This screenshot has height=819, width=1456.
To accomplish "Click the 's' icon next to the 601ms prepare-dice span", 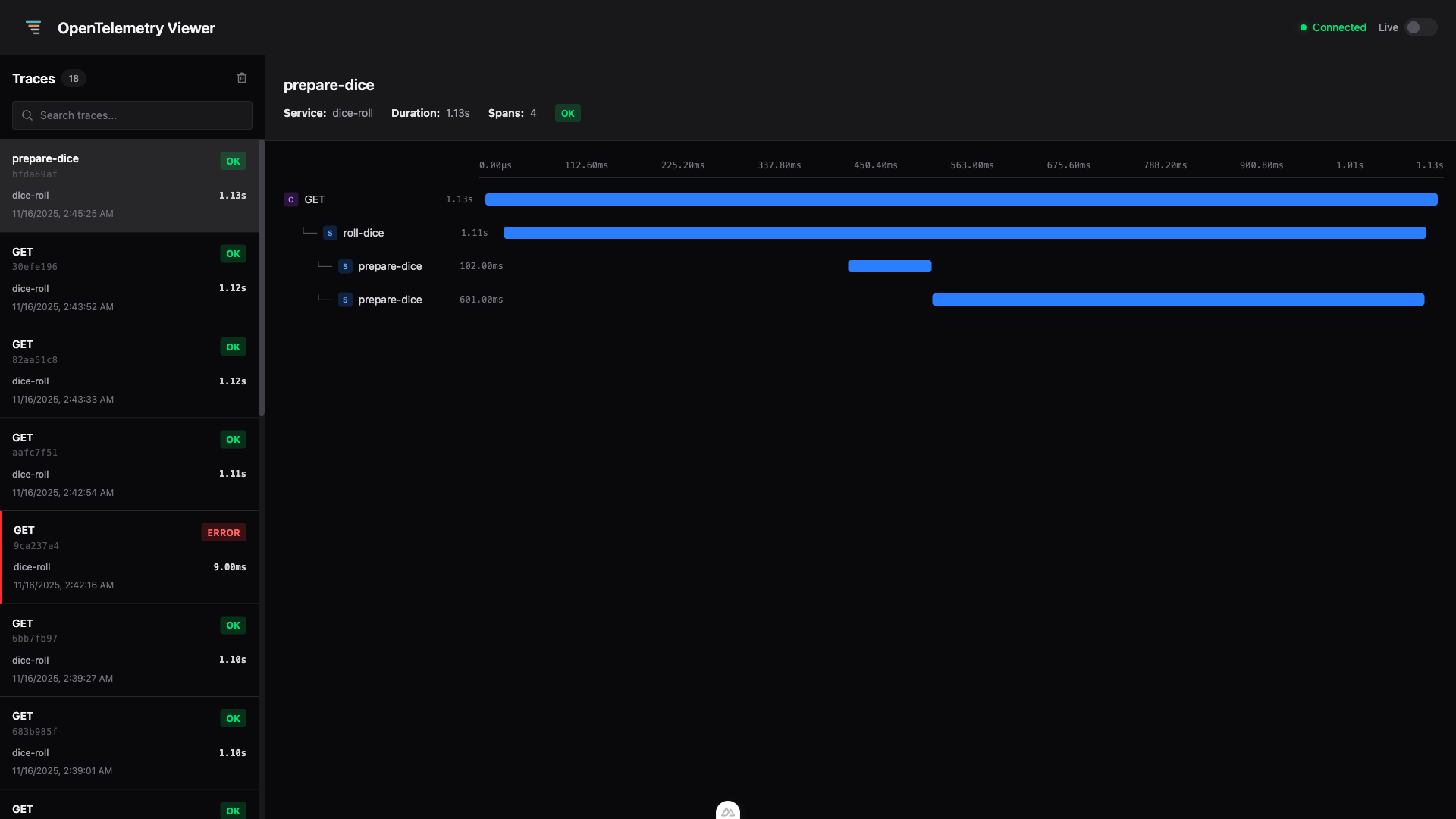I will click(x=345, y=300).
